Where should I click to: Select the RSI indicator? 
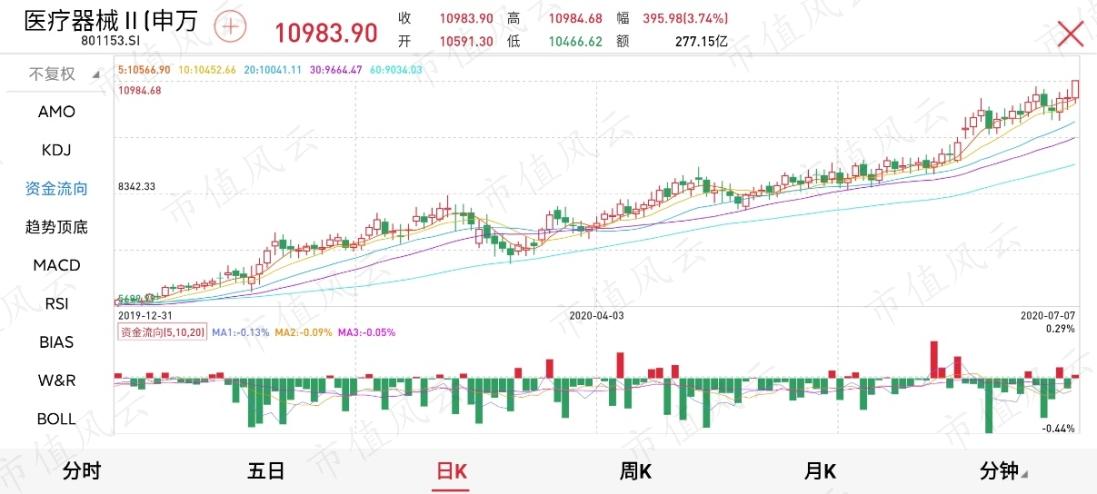(x=57, y=304)
